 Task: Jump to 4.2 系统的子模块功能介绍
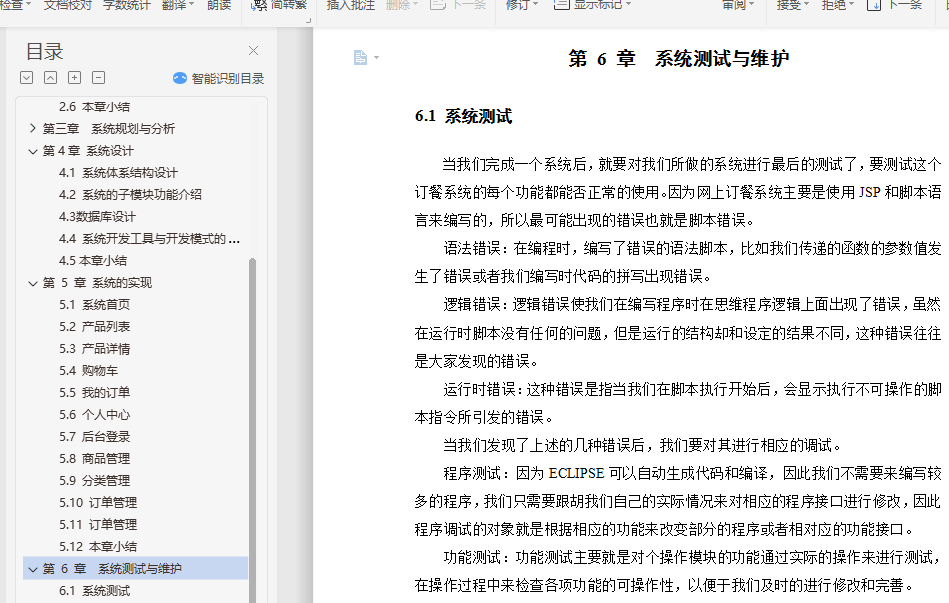130,194
